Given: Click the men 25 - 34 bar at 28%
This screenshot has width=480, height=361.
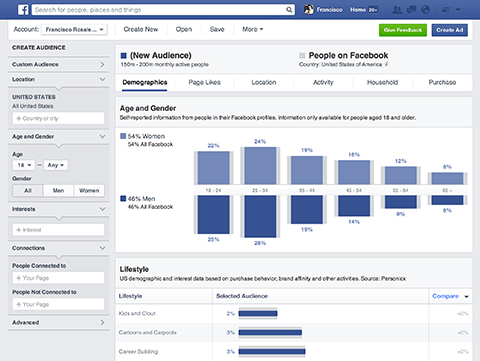Looking at the screenshot, I should point(260,216).
